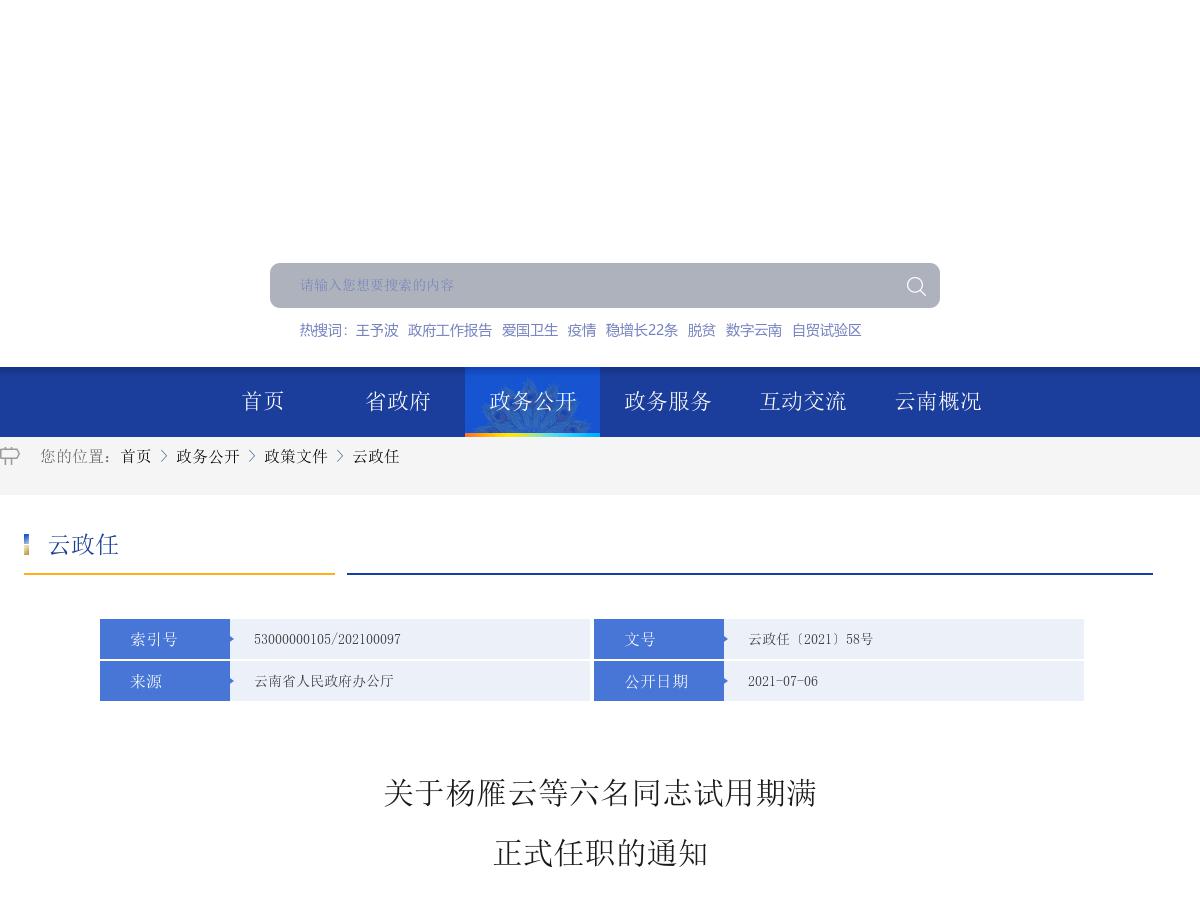Click title line 正式任职的通知
The height and width of the screenshot is (900, 1200).
click(x=600, y=853)
